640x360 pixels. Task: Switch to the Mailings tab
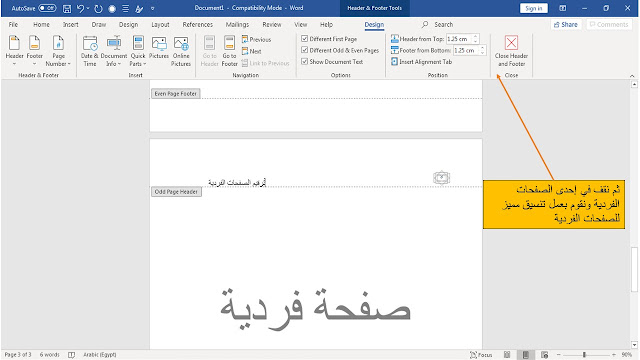(237, 24)
